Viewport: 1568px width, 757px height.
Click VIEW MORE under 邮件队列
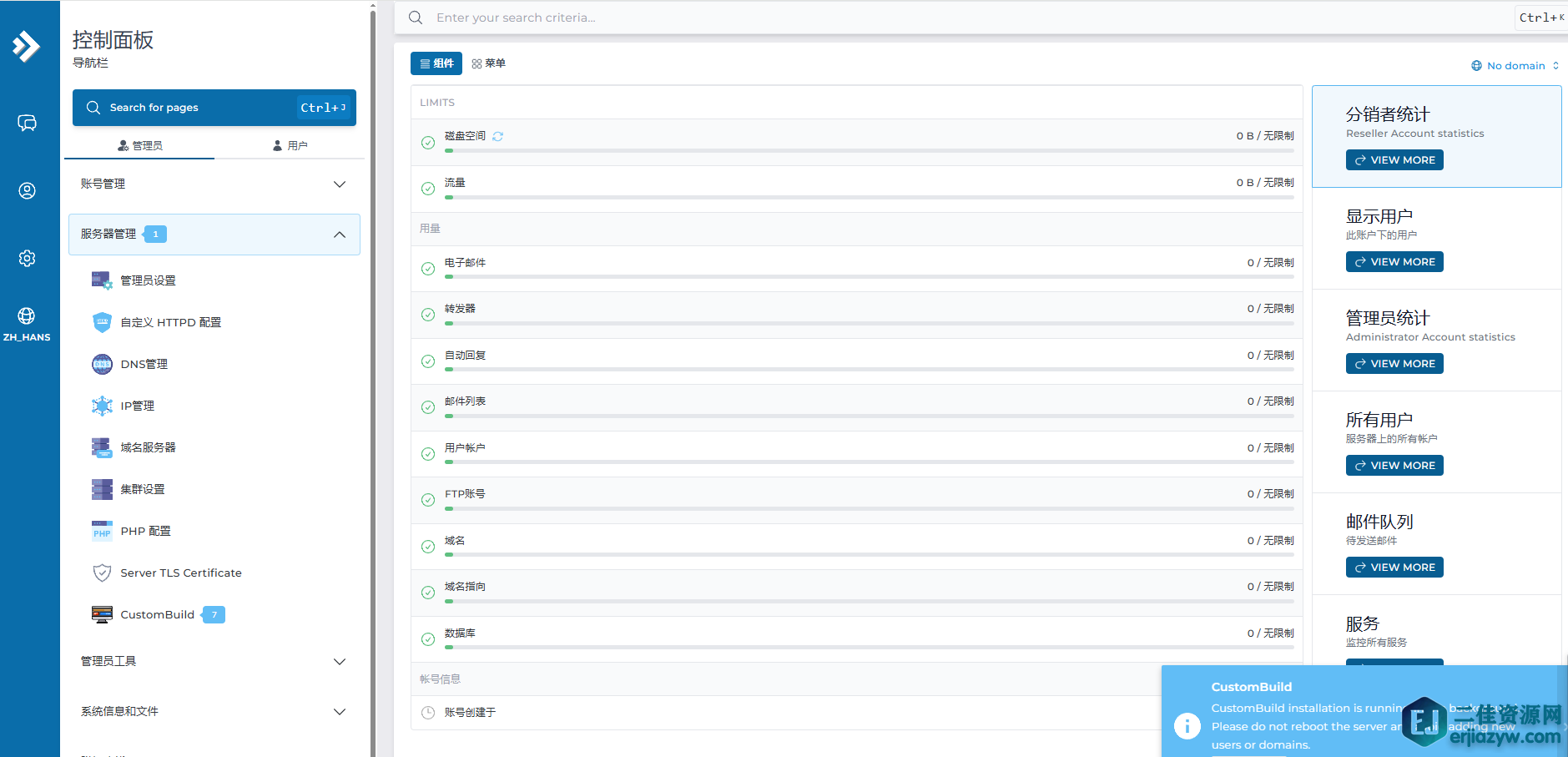click(x=1394, y=568)
